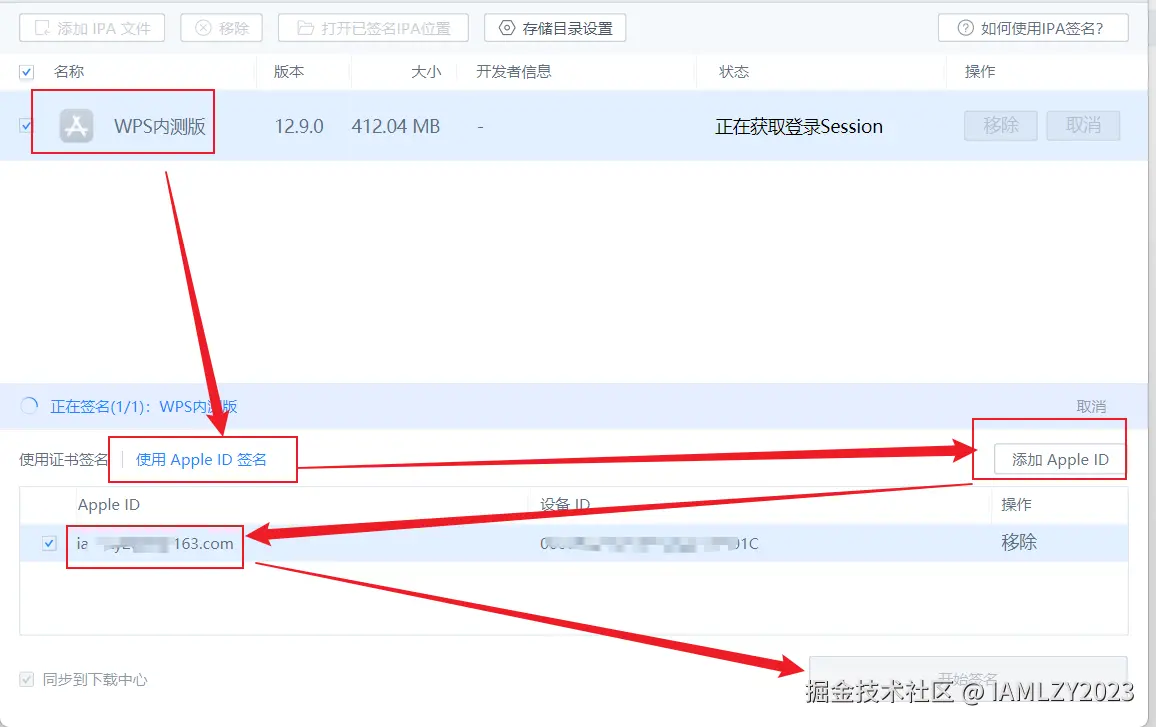The height and width of the screenshot is (727, 1156).
Task: Click the 状态 column header
Action: click(734, 72)
